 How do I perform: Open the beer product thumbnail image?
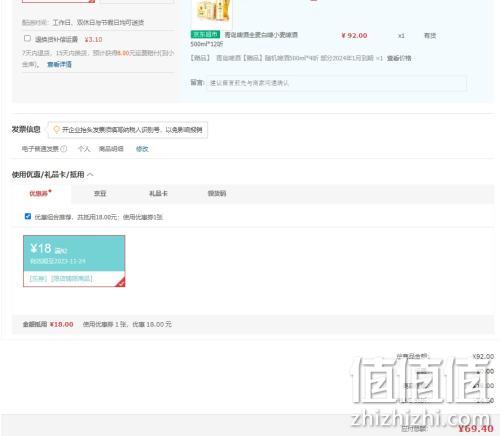click(x=213, y=11)
